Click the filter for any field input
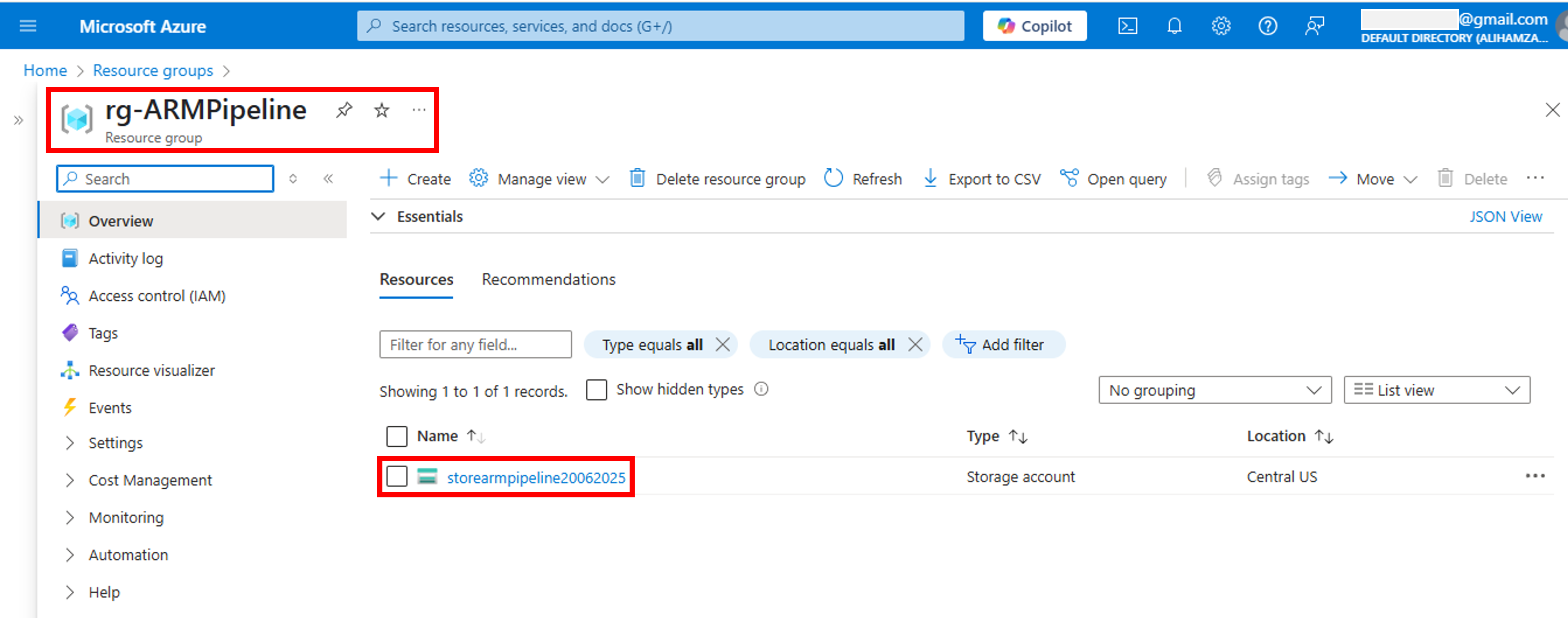This screenshot has width=1568, height=618. (475, 344)
